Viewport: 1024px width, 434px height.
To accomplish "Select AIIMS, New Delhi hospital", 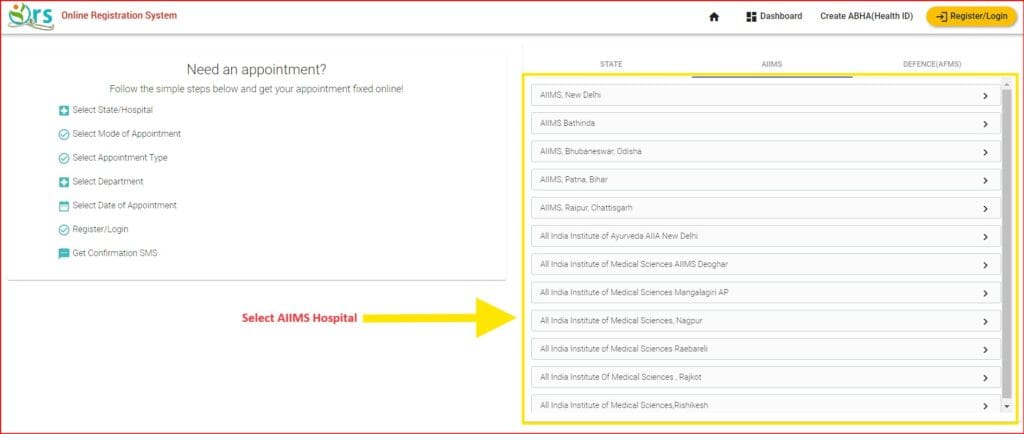I will [x=766, y=95].
